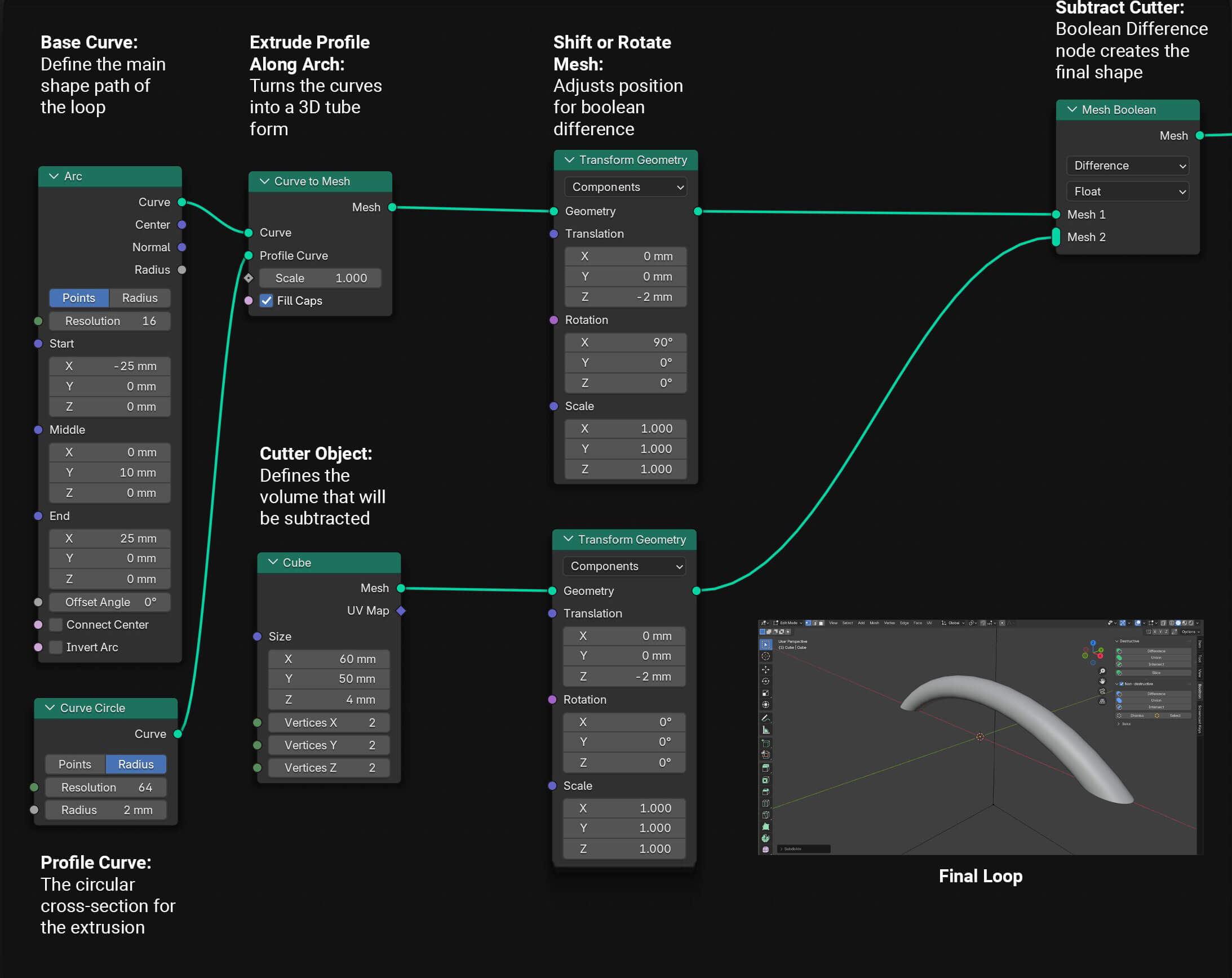This screenshot has width=1232, height=978.
Task: Click the Curve to Mesh node header
Action: coord(312,181)
